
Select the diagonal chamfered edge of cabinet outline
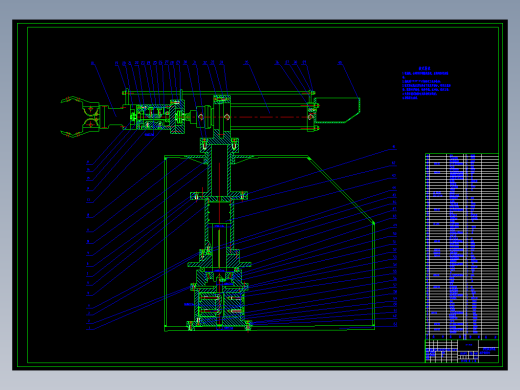341,190
